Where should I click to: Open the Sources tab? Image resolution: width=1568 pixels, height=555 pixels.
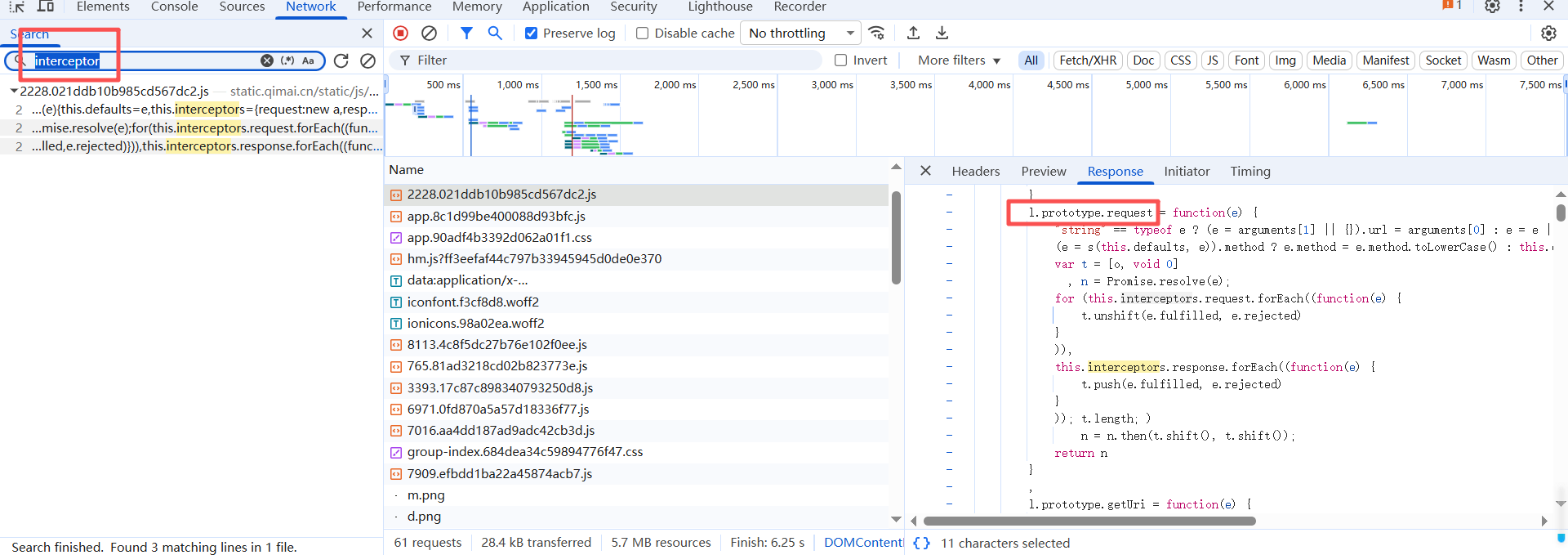pos(242,7)
